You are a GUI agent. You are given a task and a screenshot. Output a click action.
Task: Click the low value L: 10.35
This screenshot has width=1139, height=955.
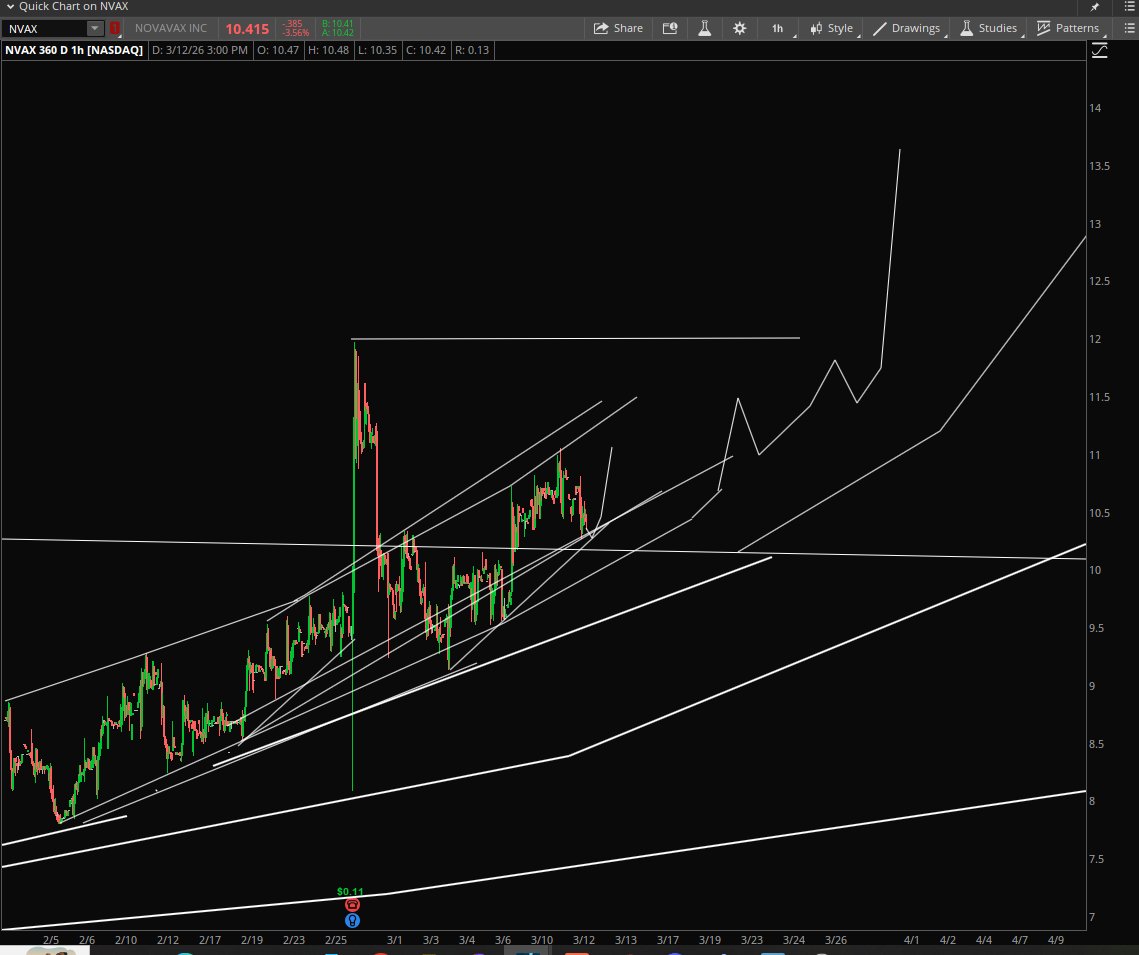pyautogui.click(x=378, y=50)
